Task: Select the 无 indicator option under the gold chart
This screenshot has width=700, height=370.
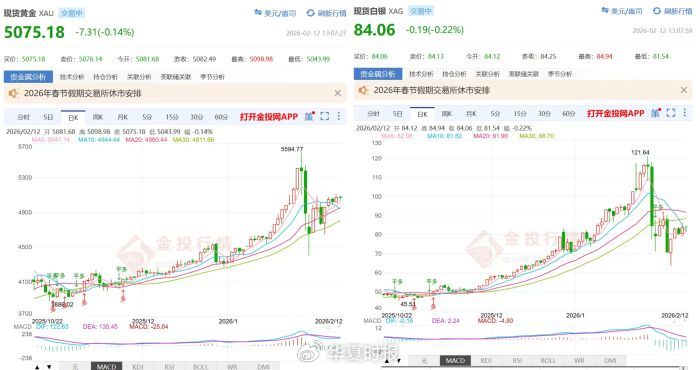Action: [75, 366]
